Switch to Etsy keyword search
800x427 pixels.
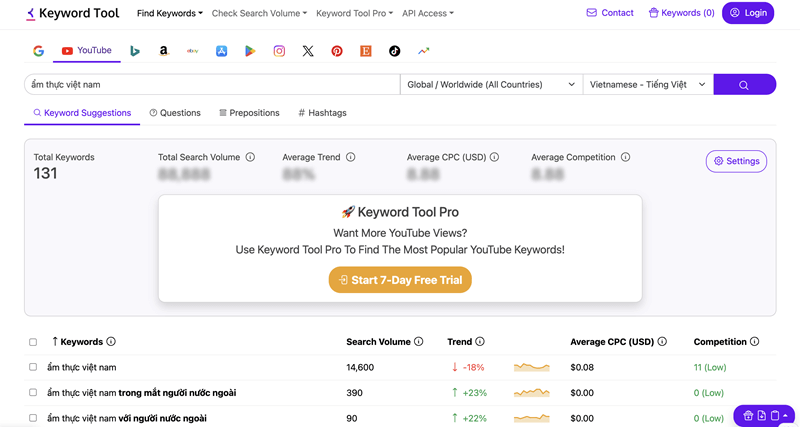coord(365,51)
